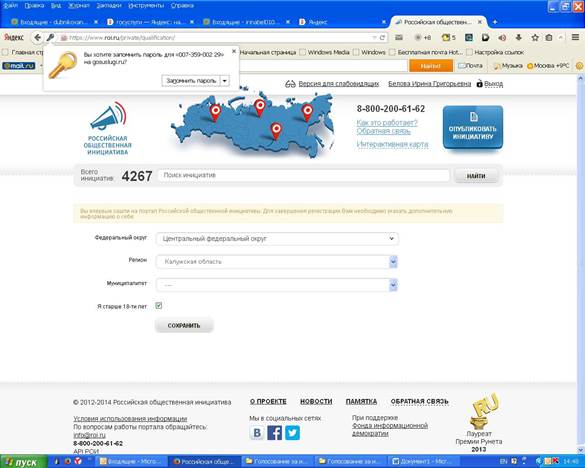Open the ПАМЯТКА footer link
Screen dimensions: 585x468
pos(361,402)
